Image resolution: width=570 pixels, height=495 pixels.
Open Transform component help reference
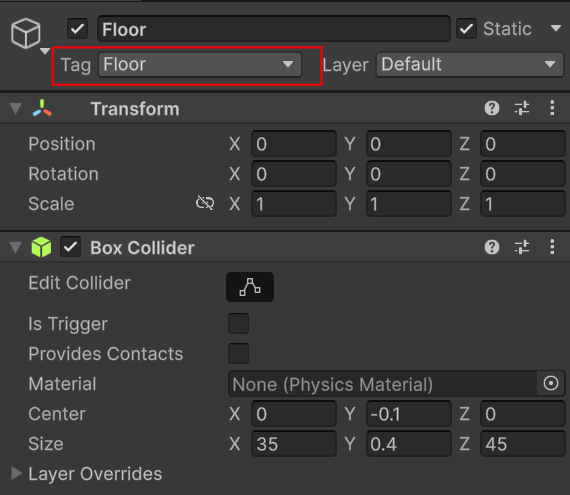pyautogui.click(x=491, y=108)
